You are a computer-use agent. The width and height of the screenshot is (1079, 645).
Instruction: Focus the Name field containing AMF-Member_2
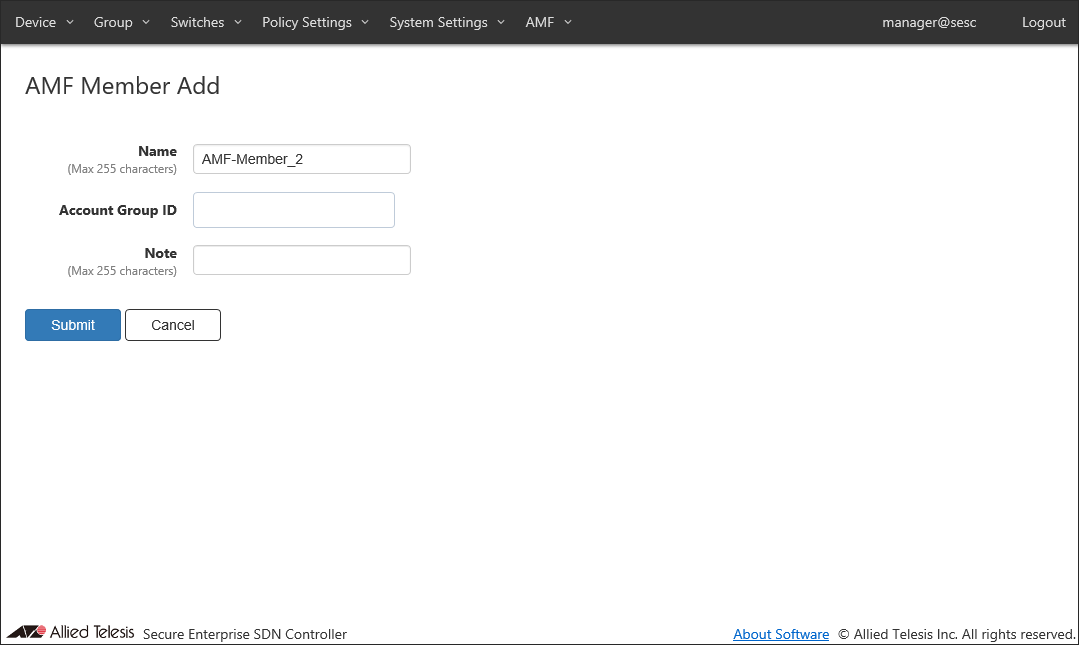[301, 159]
